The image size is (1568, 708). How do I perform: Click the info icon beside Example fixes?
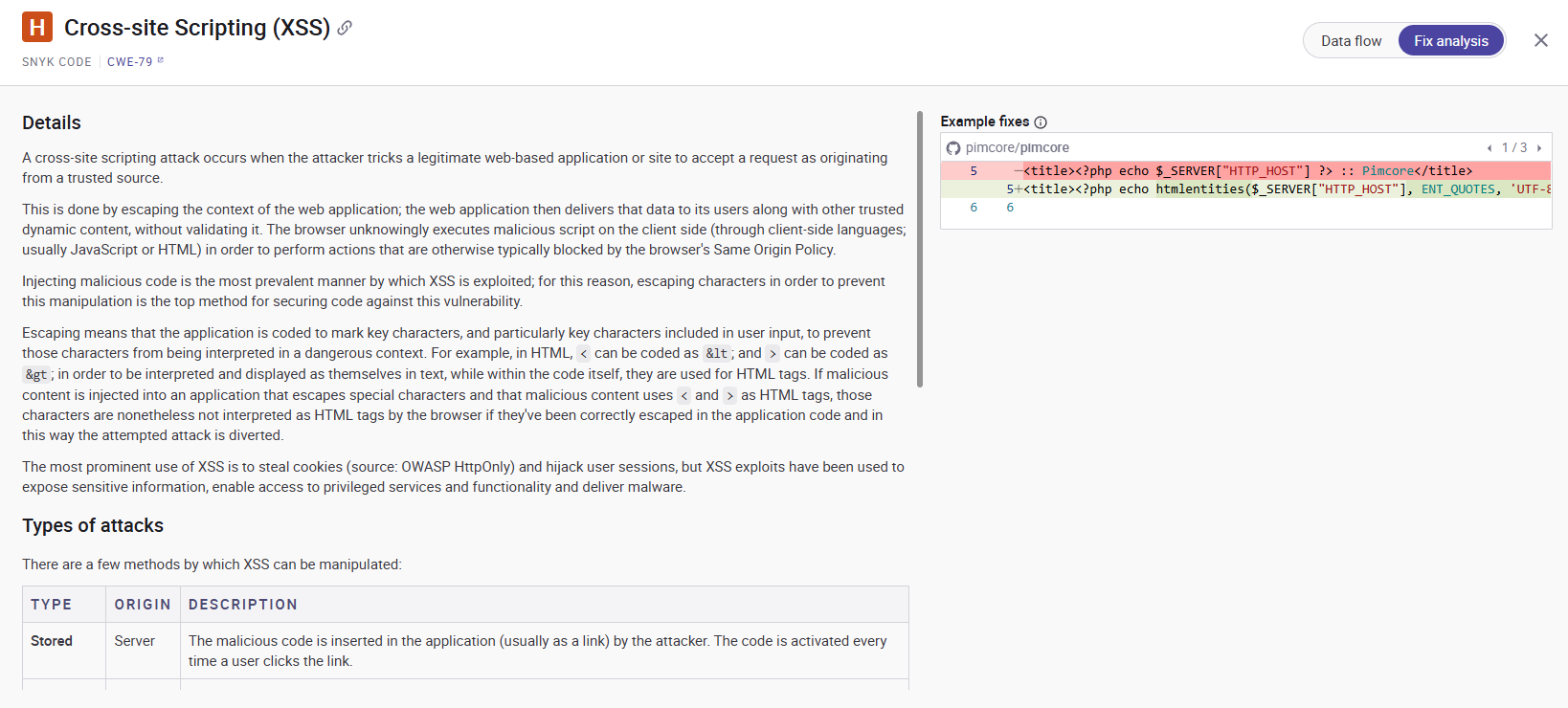tap(1041, 122)
